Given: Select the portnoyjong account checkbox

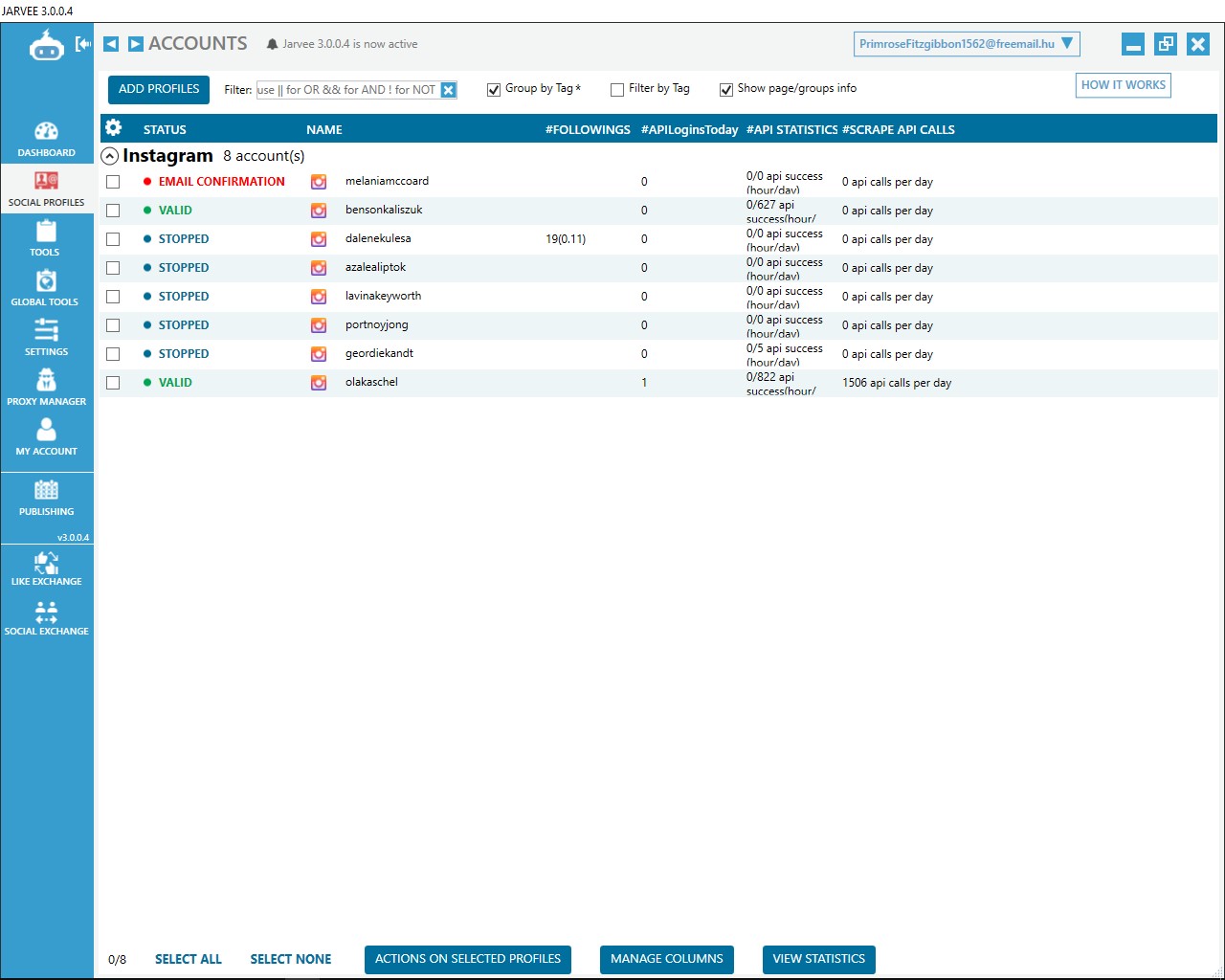Looking at the screenshot, I should pos(113,325).
